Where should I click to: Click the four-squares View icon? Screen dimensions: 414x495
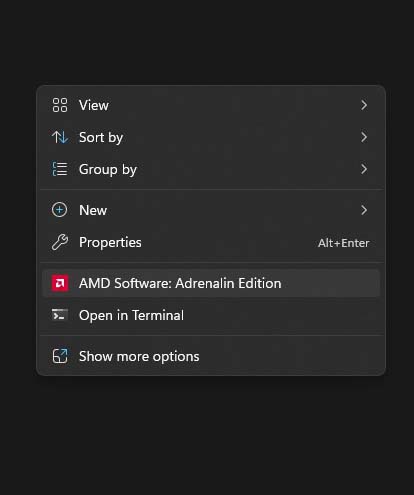tap(60, 105)
